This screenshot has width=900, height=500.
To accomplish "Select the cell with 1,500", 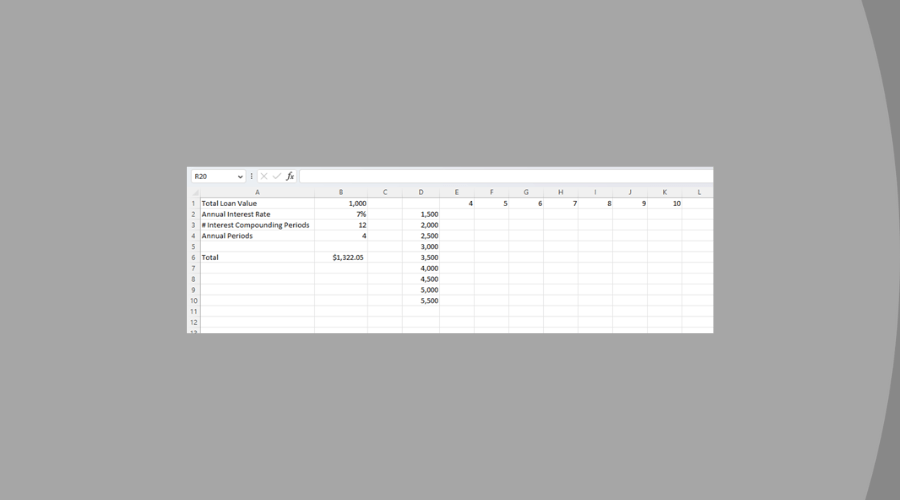I will coord(421,214).
